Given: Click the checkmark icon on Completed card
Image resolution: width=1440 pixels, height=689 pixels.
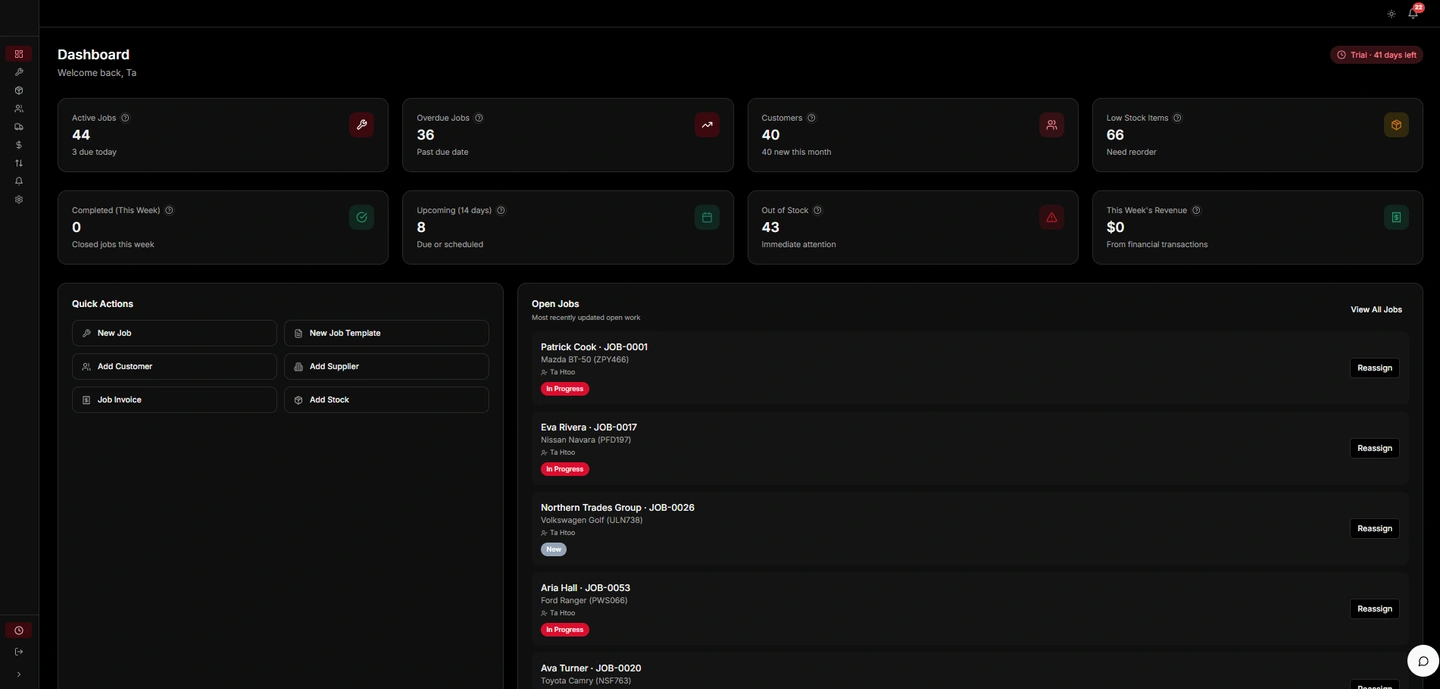Looking at the screenshot, I should (362, 217).
